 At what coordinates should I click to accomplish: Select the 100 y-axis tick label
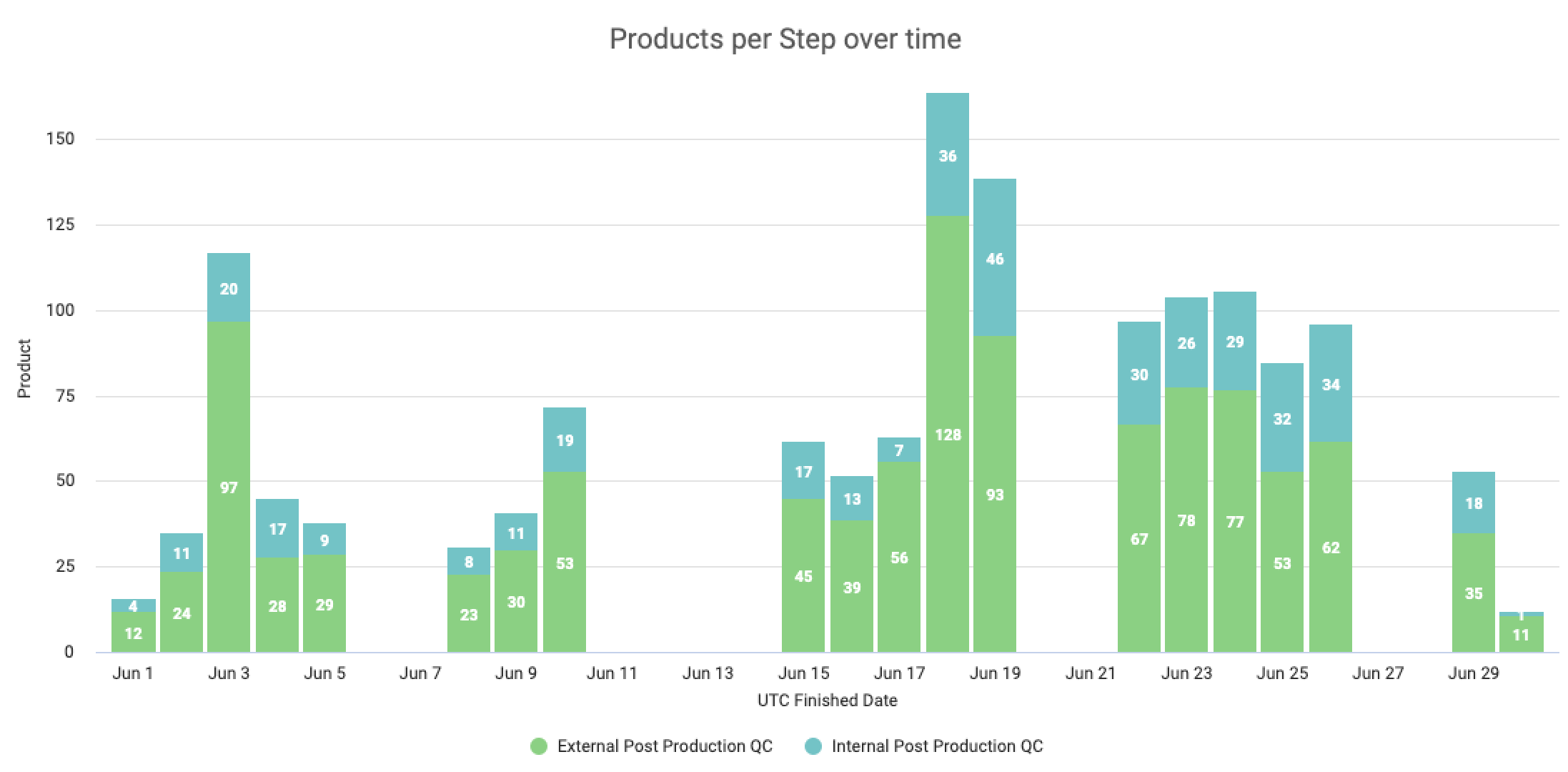(60, 310)
